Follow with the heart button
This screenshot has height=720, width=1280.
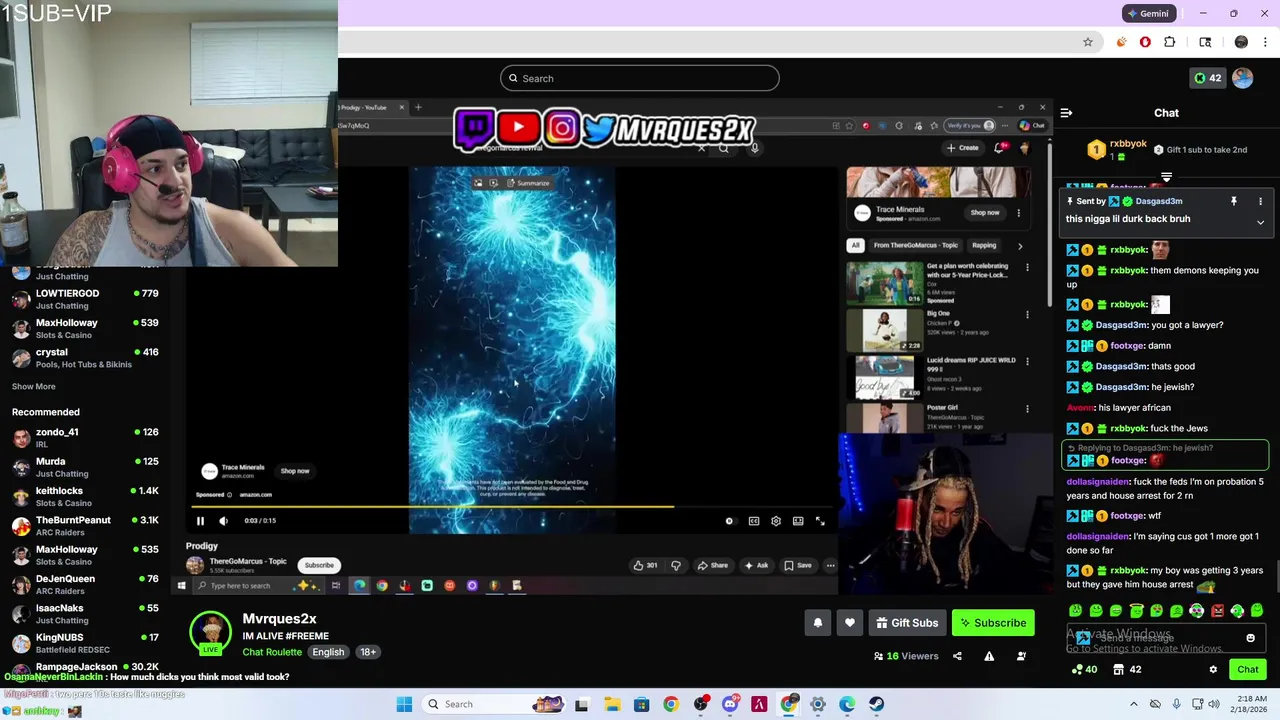tap(850, 623)
